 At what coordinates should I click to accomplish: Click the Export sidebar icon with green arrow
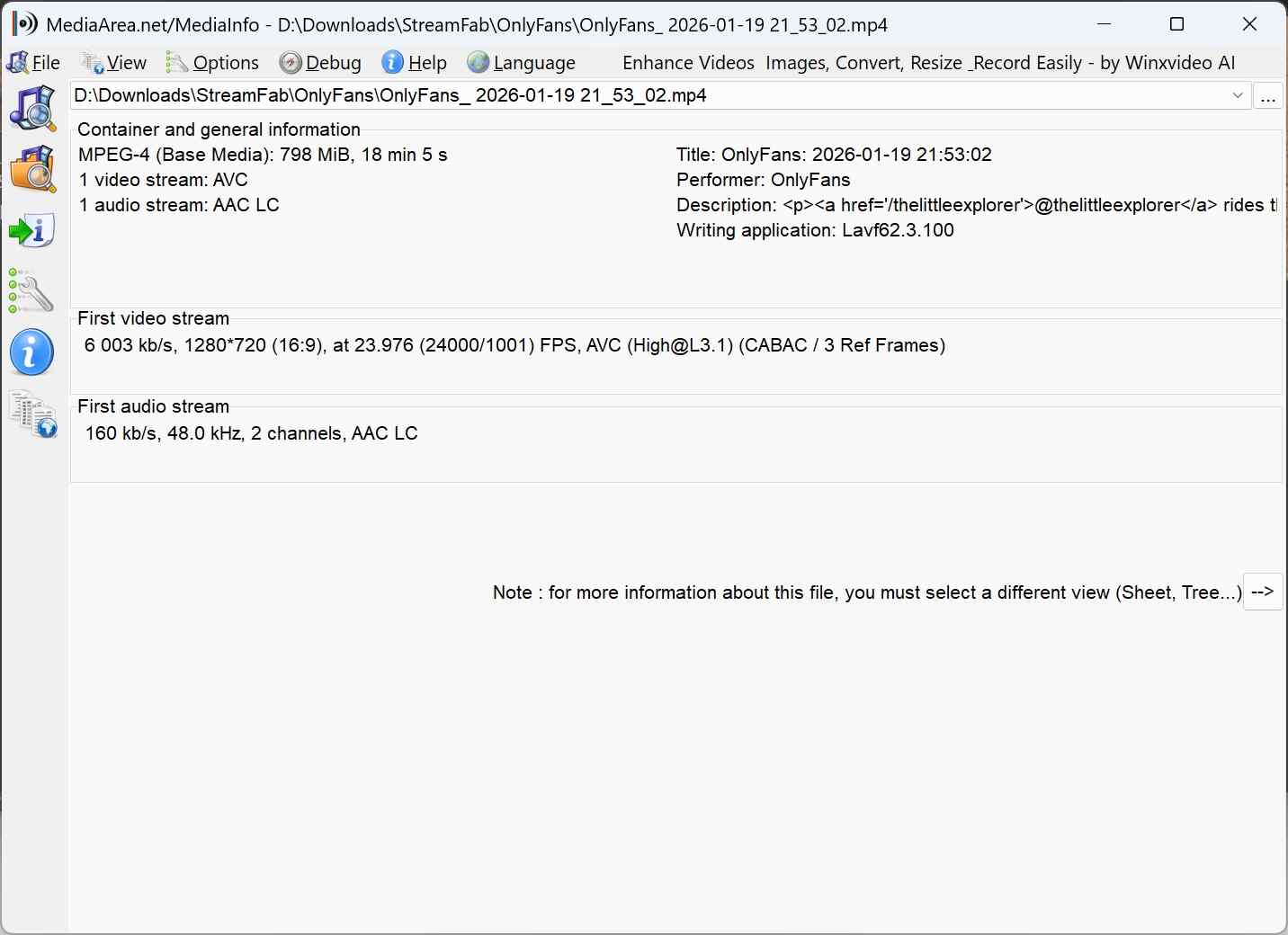32,231
